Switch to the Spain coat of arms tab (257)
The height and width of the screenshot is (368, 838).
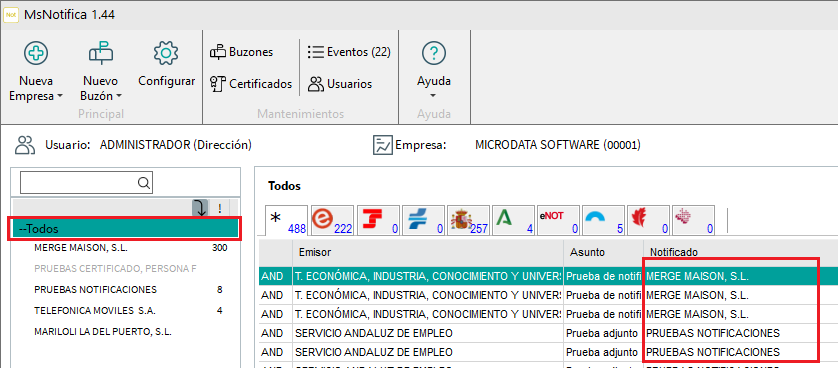coord(469,220)
